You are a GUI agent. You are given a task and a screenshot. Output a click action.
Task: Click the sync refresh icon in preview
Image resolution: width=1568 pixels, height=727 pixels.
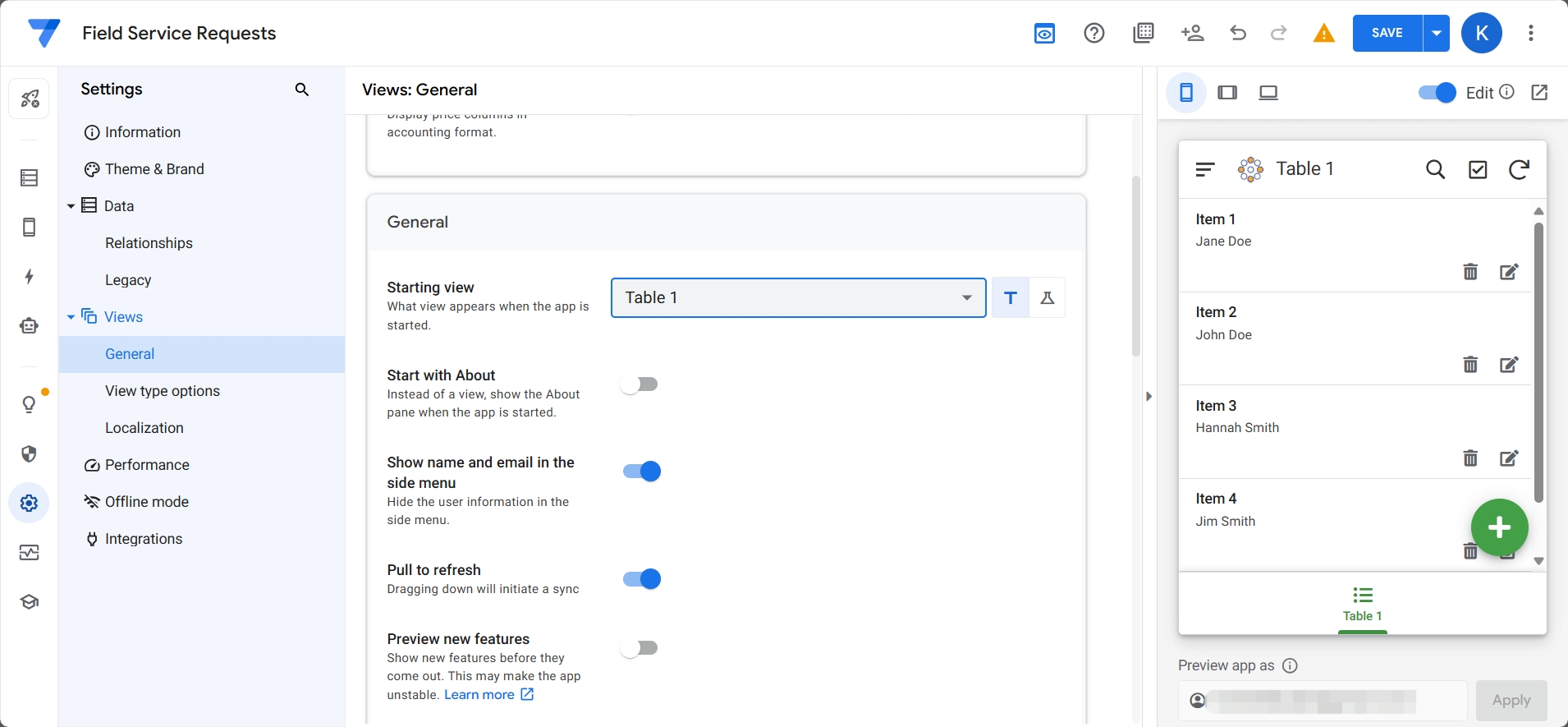coord(1520,169)
